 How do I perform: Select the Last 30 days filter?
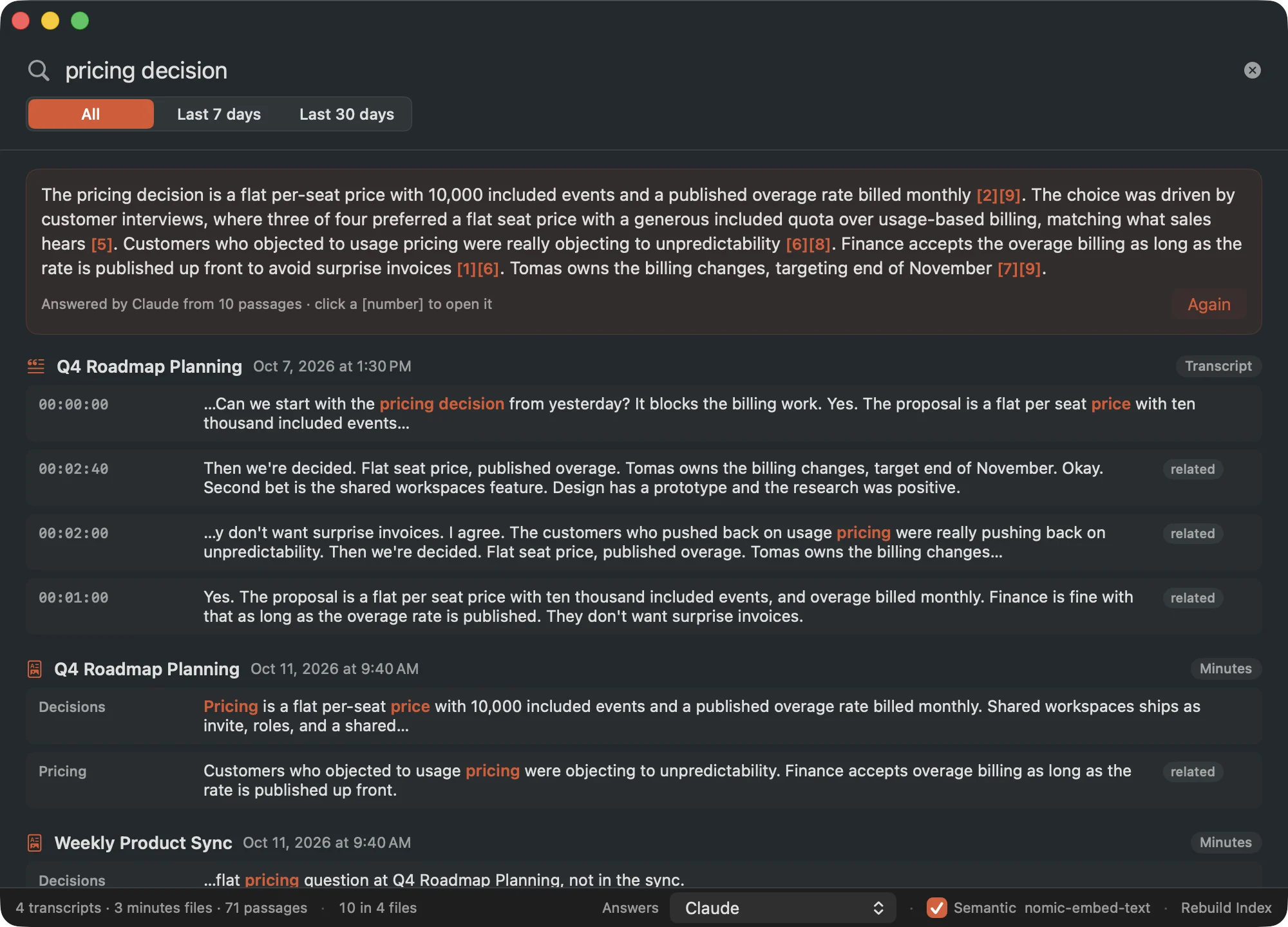[346, 114]
